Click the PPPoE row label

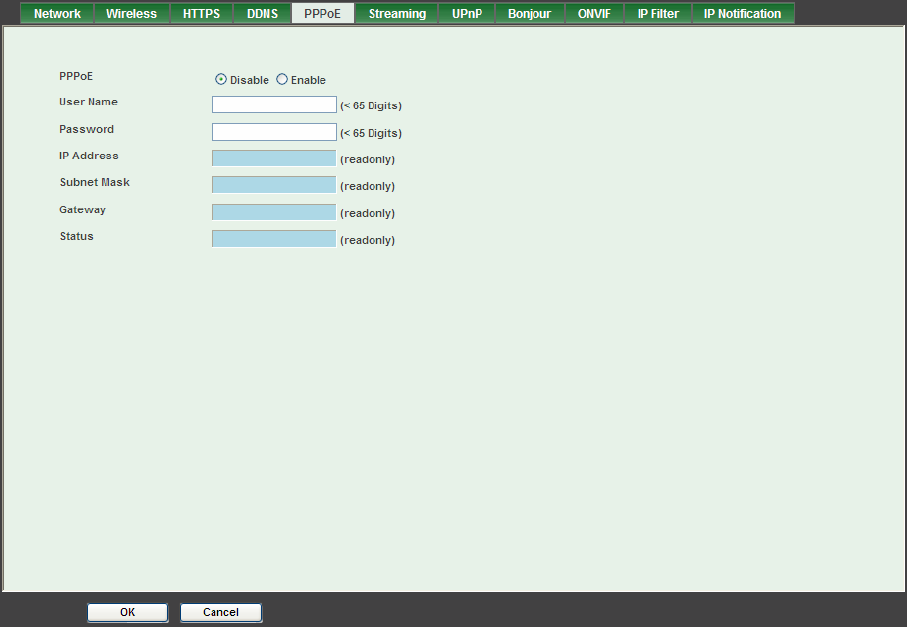tap(76, 76)
